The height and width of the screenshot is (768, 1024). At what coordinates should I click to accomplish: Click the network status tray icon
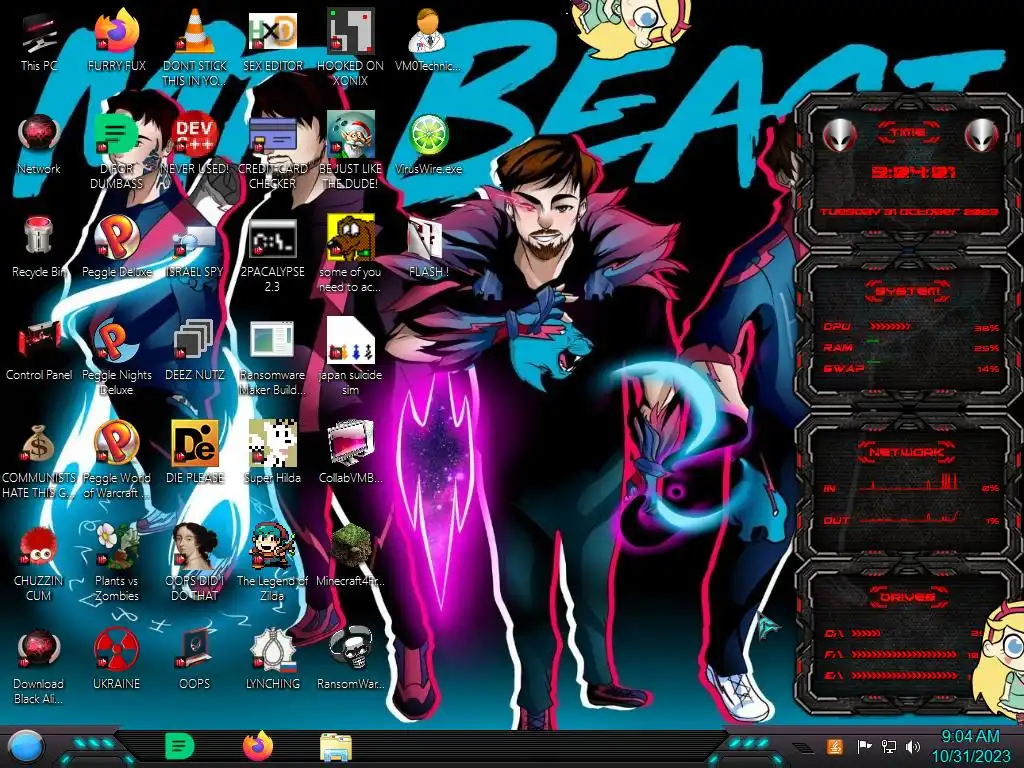tap(889, 746)
